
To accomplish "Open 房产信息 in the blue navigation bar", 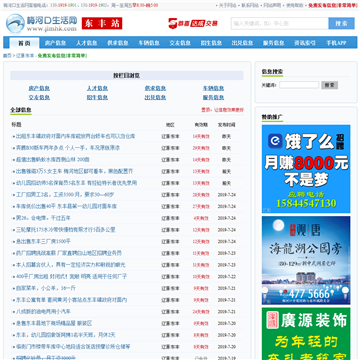I will [55, 43].
